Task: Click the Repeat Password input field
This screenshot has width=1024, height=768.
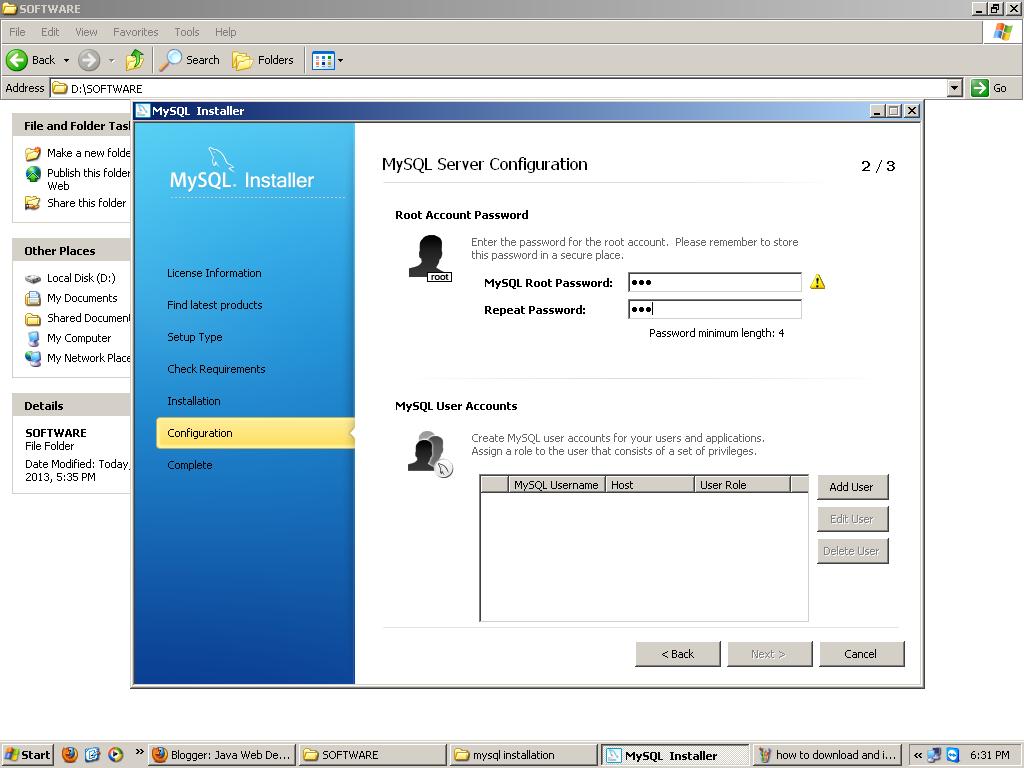Action: (714, 309)
